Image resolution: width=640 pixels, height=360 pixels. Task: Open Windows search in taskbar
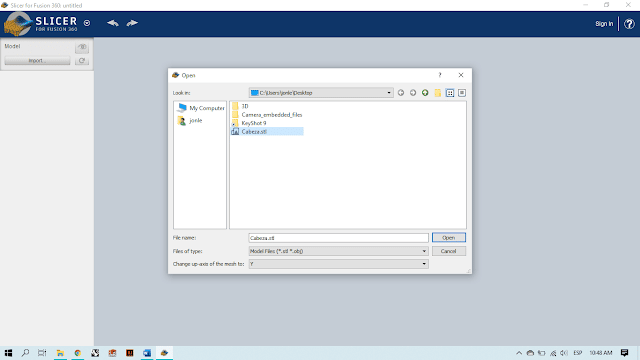click(25, 353)
